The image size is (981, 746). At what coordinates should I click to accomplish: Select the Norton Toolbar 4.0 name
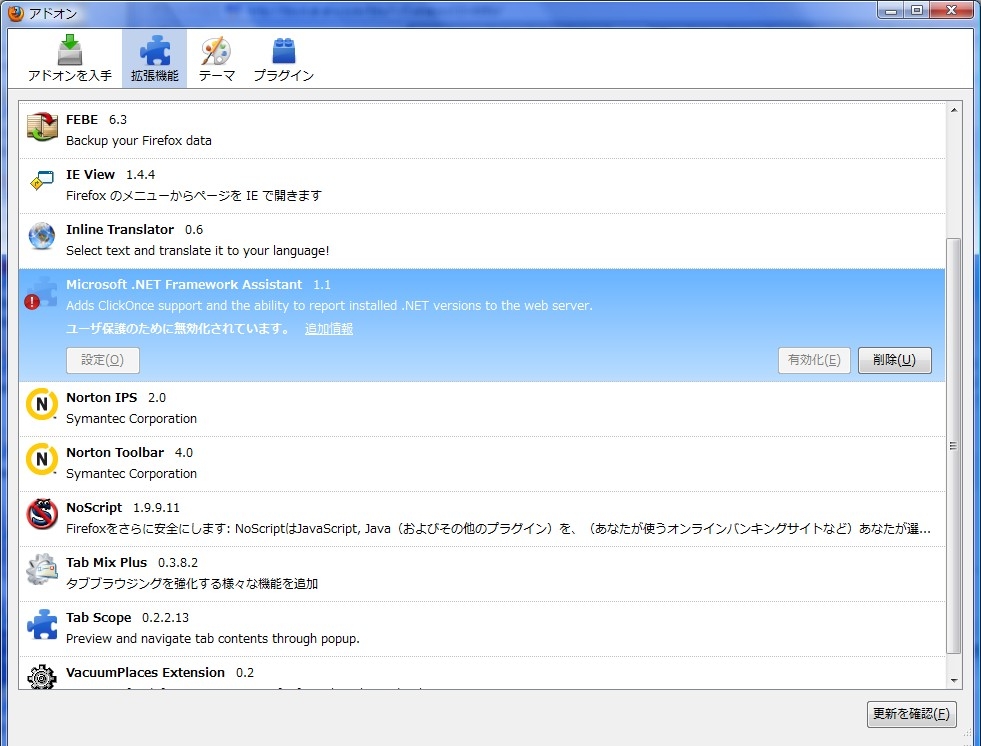pyautogui.click(x=130, y=452)
